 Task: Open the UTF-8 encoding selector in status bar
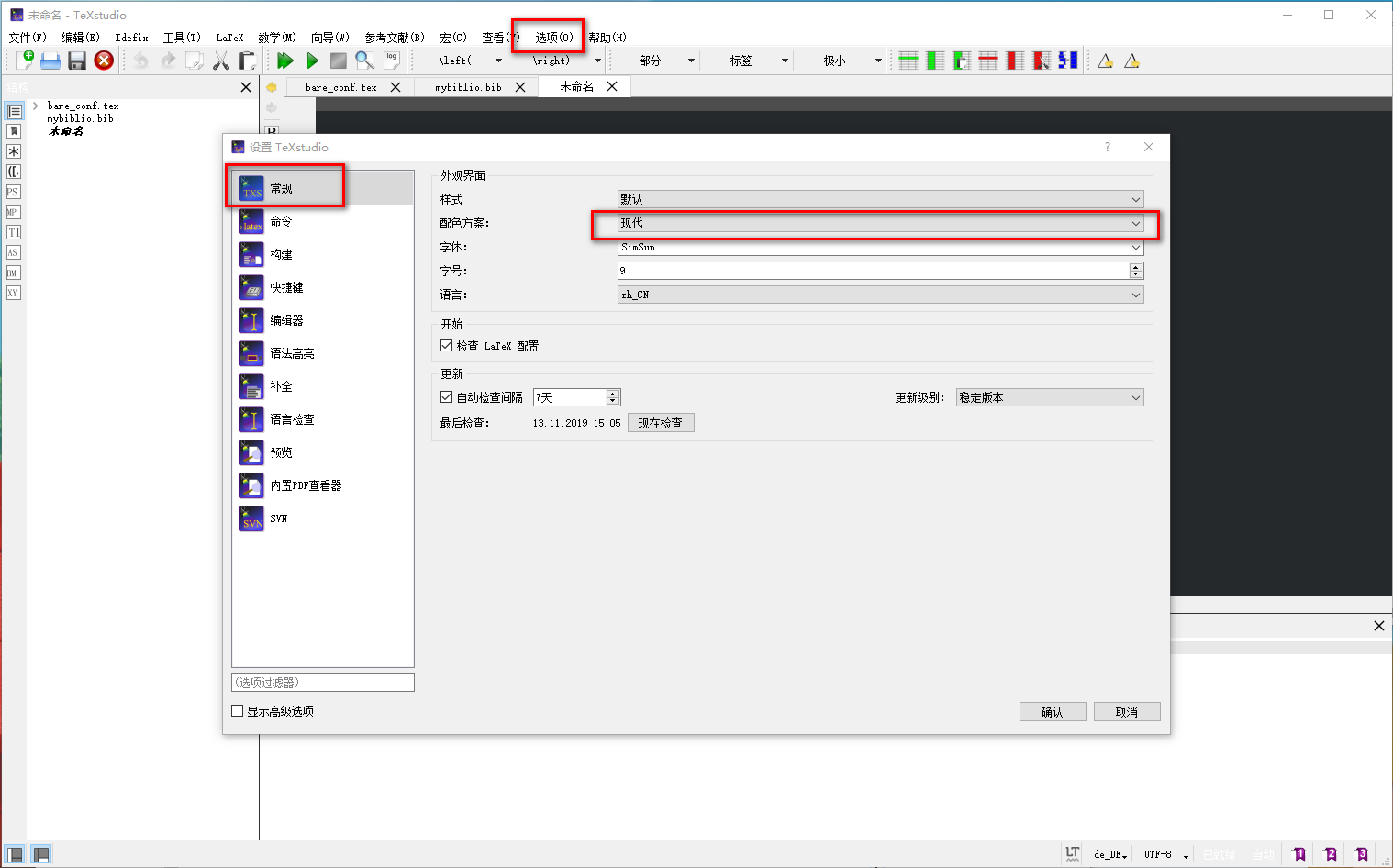pos(1166,854)
